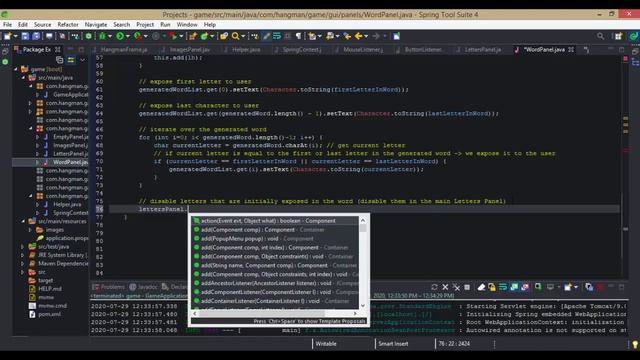Click the Open Console icon
Viewport: 640px width, 360px height.
568,287
